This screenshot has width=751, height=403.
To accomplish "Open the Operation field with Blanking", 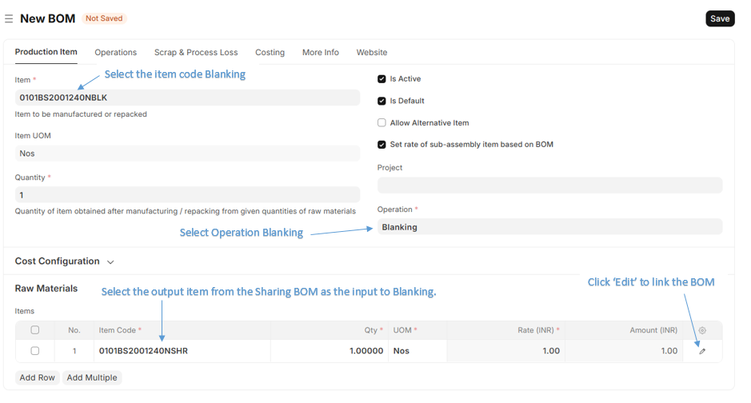I will pos(550,227).
